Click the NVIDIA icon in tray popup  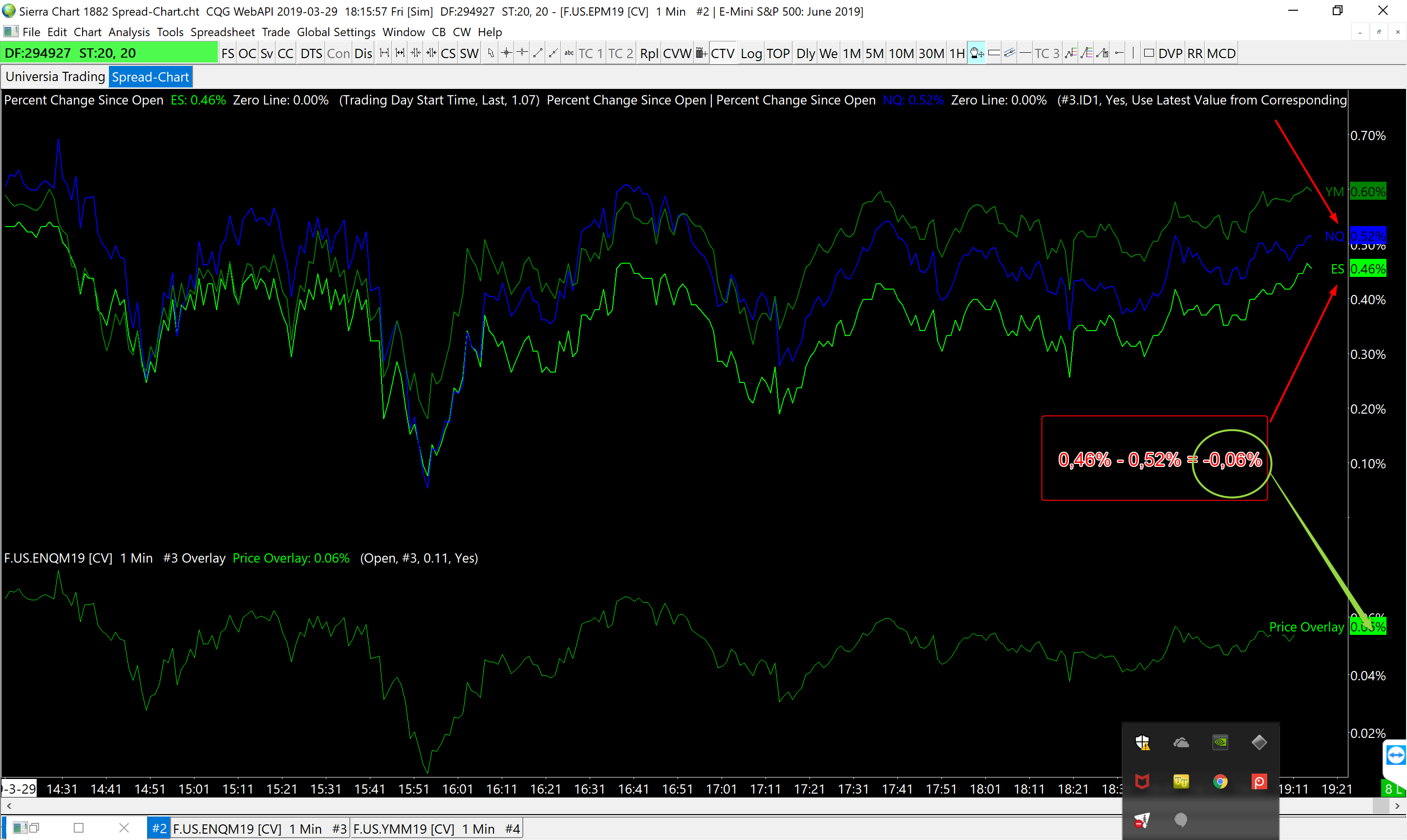pyautogui.click(x=1219, y=742)
